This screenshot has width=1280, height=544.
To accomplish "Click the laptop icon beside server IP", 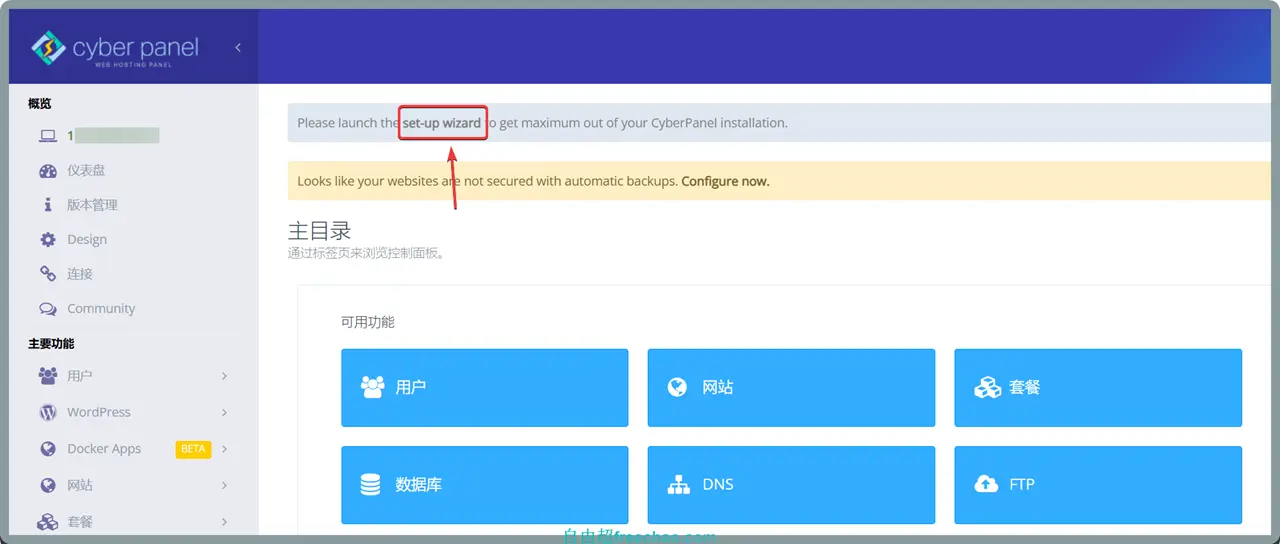I will [x=48, y=136].
